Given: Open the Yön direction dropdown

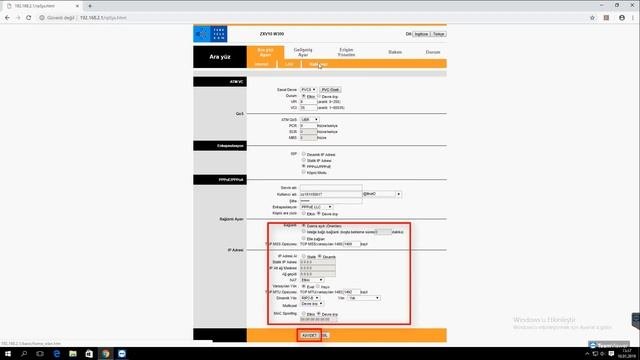Looking at the screenshot, I should [364, 298].
